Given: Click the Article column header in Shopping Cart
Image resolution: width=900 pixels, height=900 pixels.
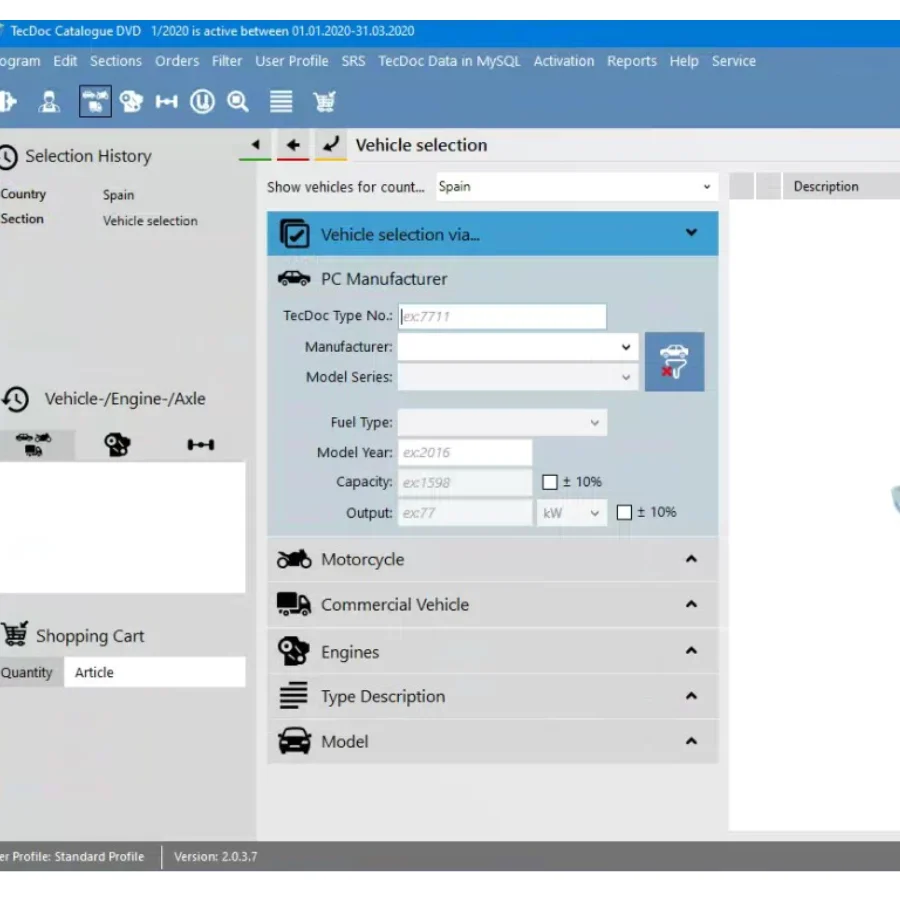Looking at the screenshot, I should [155, 672].
